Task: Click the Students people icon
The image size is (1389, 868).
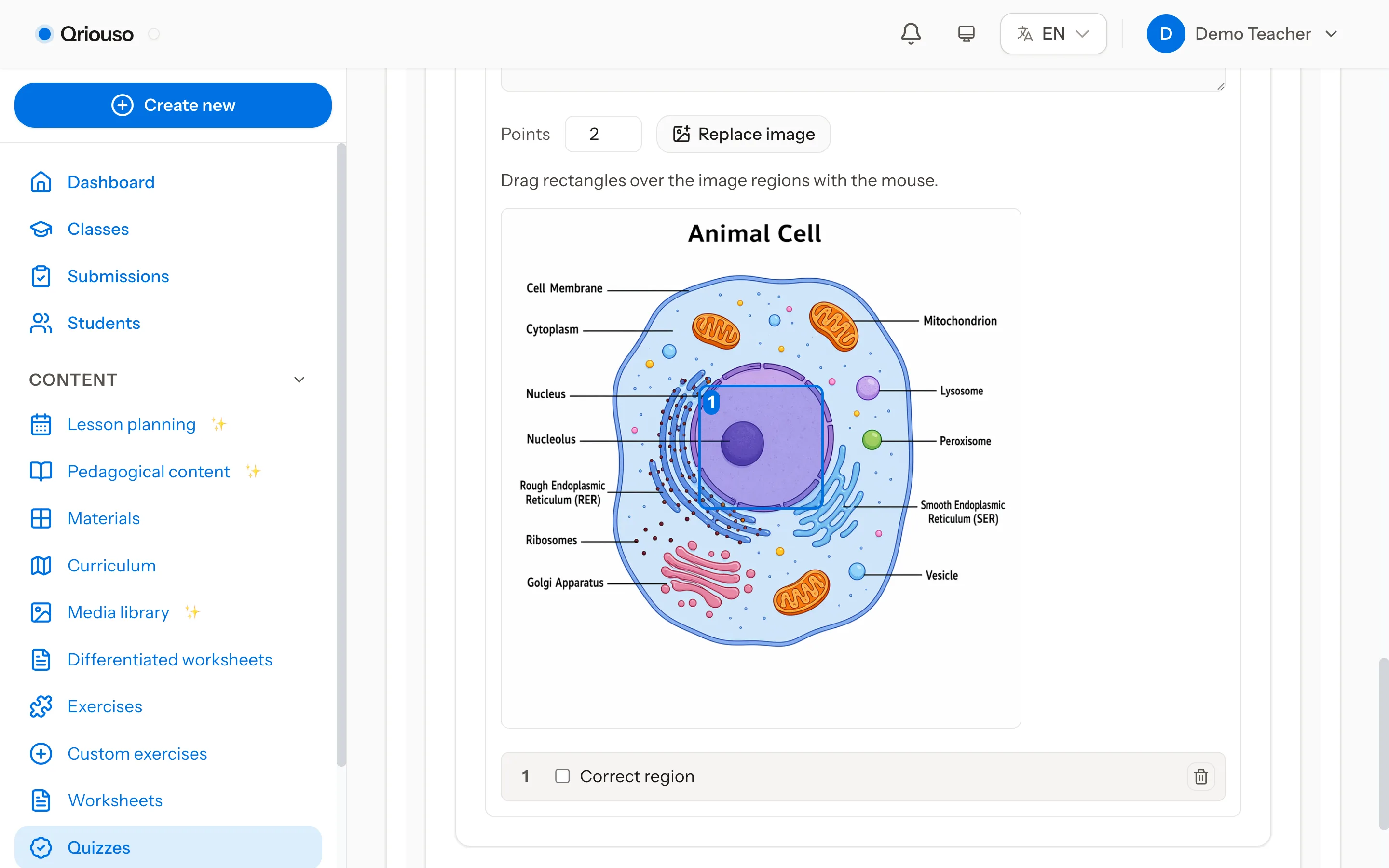Action: [41, 323]
